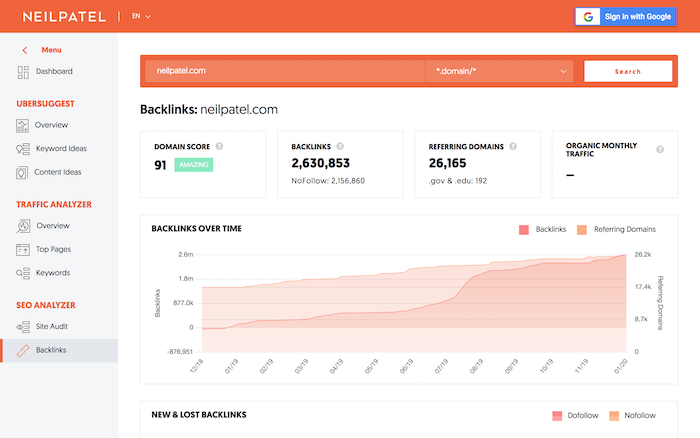Select Backlinks in the sidebar

59,350
